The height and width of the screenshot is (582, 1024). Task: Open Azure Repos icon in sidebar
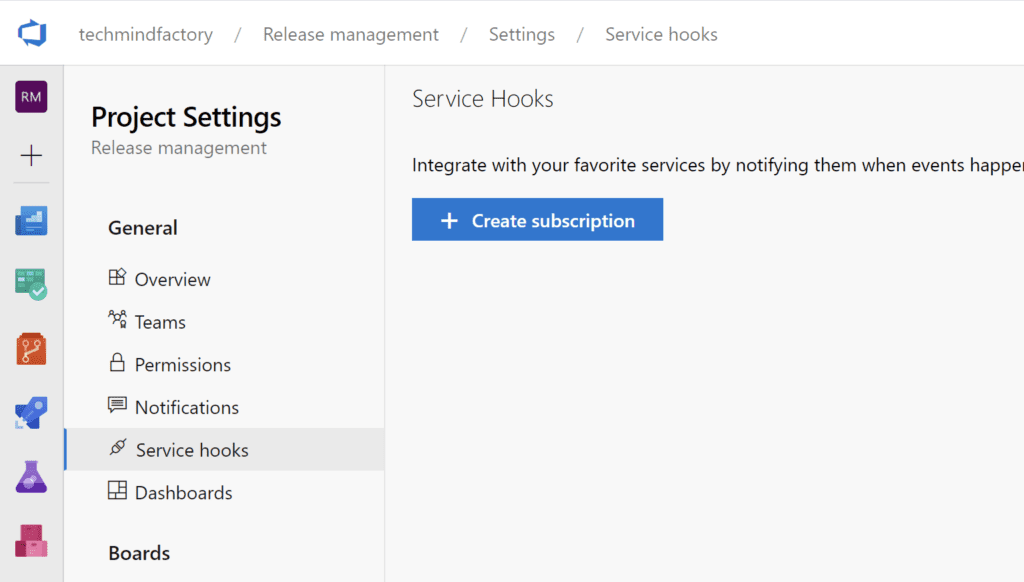[x=31, y=349]
